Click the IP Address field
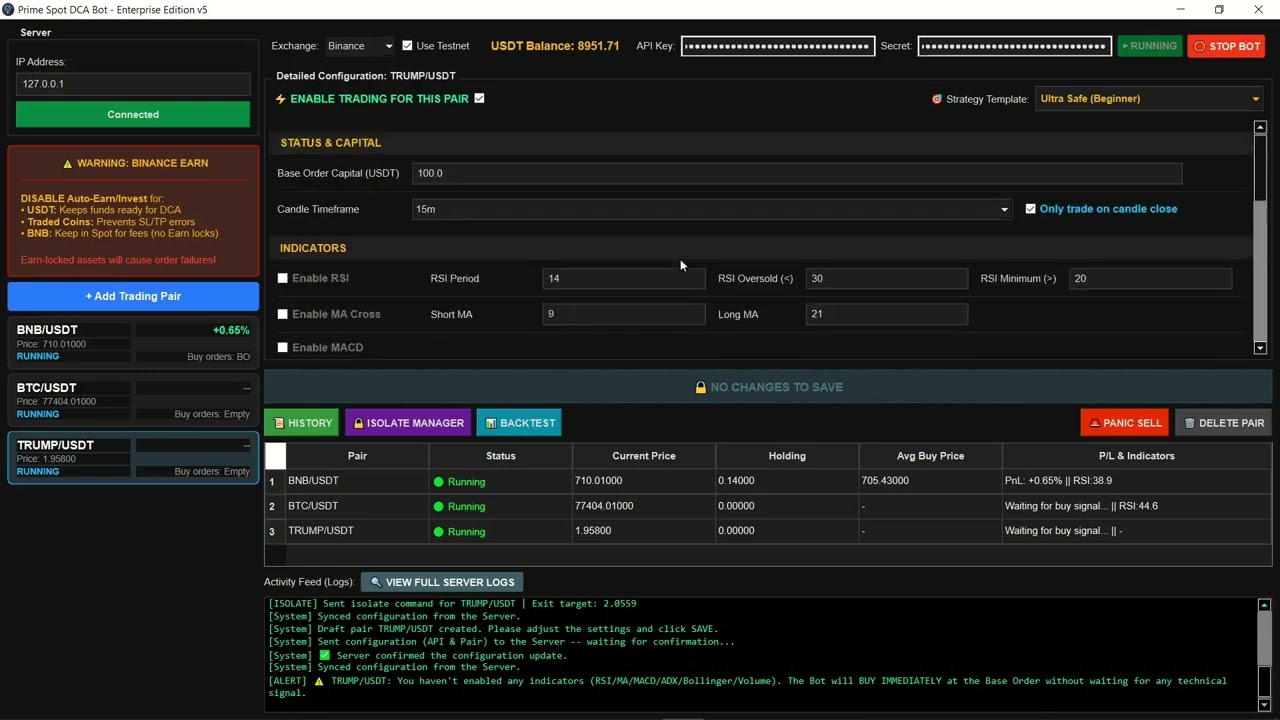 (x=133, y=84)
